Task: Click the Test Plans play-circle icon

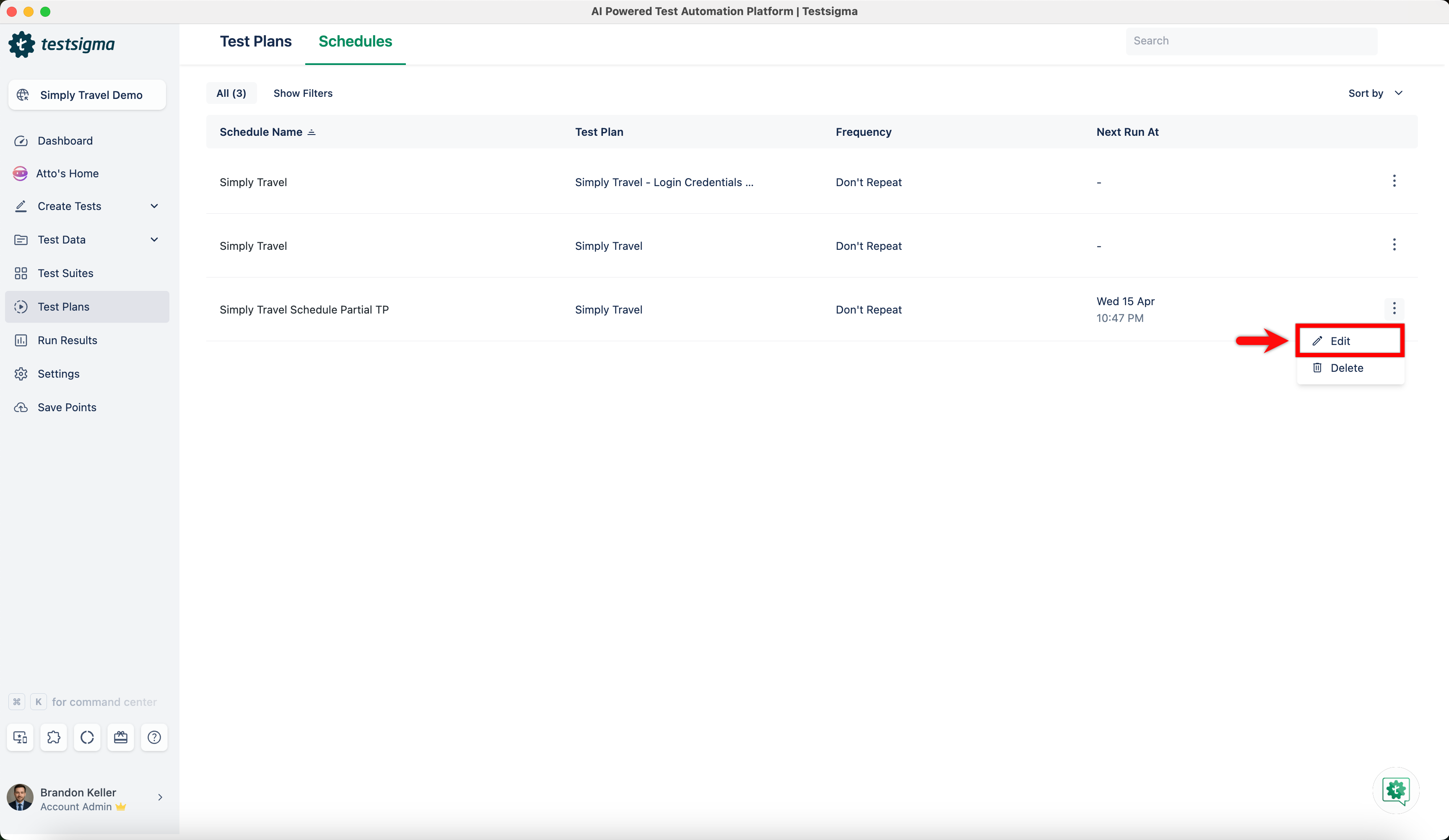Action: tap(21, 307)
